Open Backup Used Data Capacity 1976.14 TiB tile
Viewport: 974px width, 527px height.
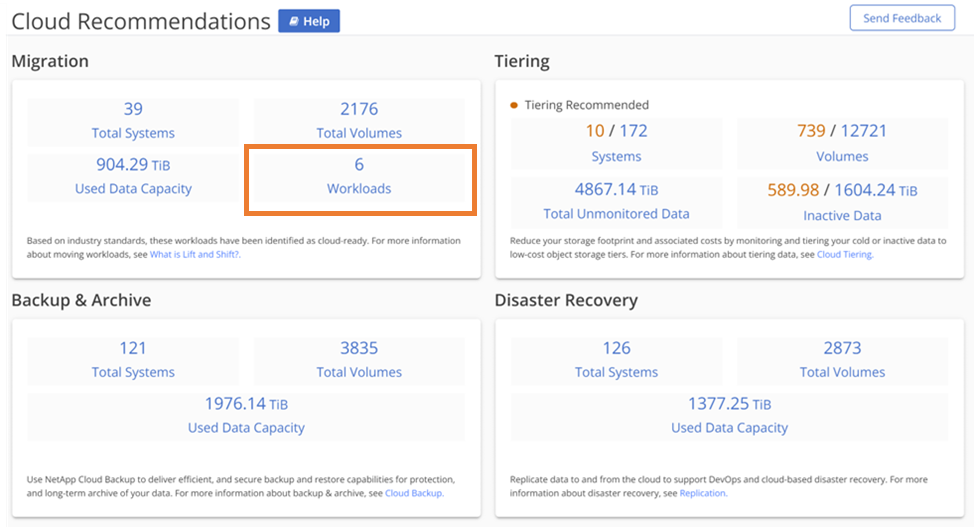coord(246,415)
